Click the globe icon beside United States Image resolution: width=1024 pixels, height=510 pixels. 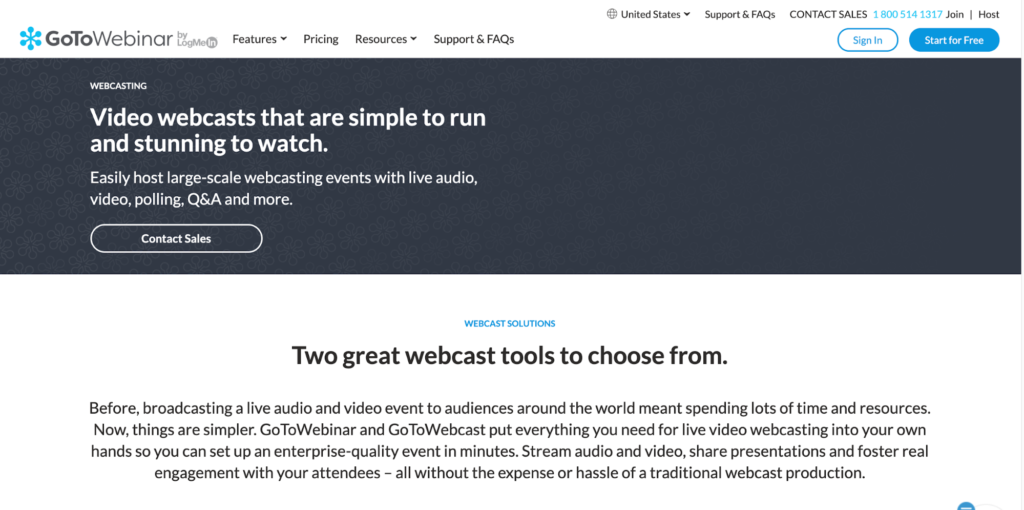(612, 14)
